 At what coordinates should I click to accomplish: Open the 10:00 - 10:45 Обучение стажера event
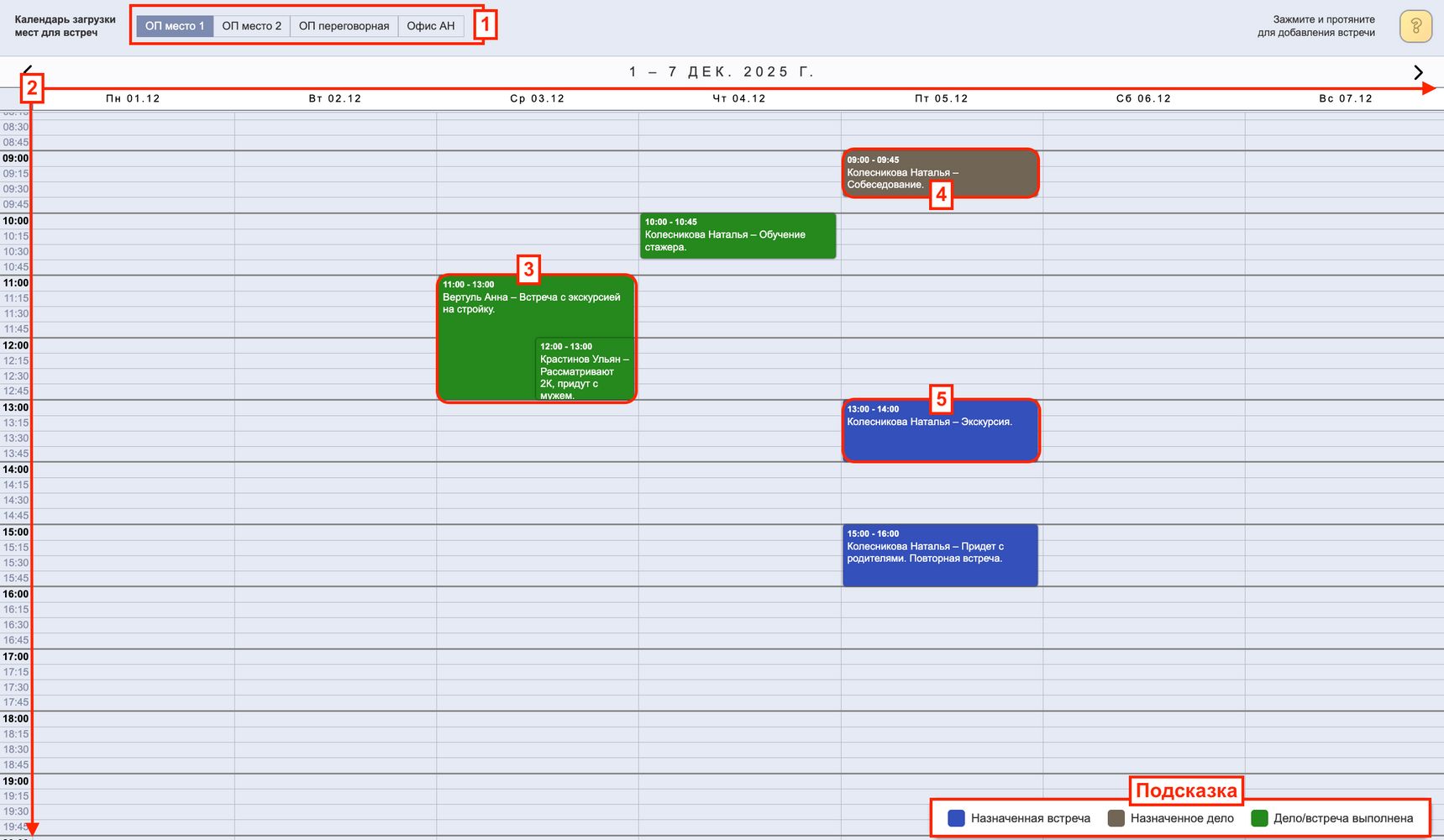click(x=738, y=235)
